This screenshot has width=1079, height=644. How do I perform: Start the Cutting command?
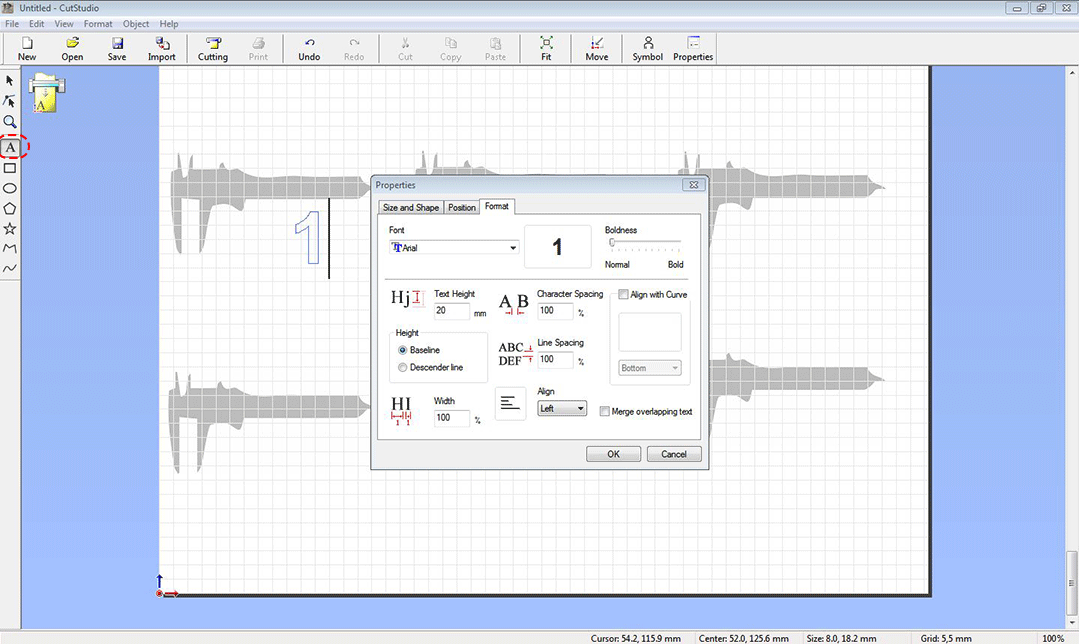point(213,49)
